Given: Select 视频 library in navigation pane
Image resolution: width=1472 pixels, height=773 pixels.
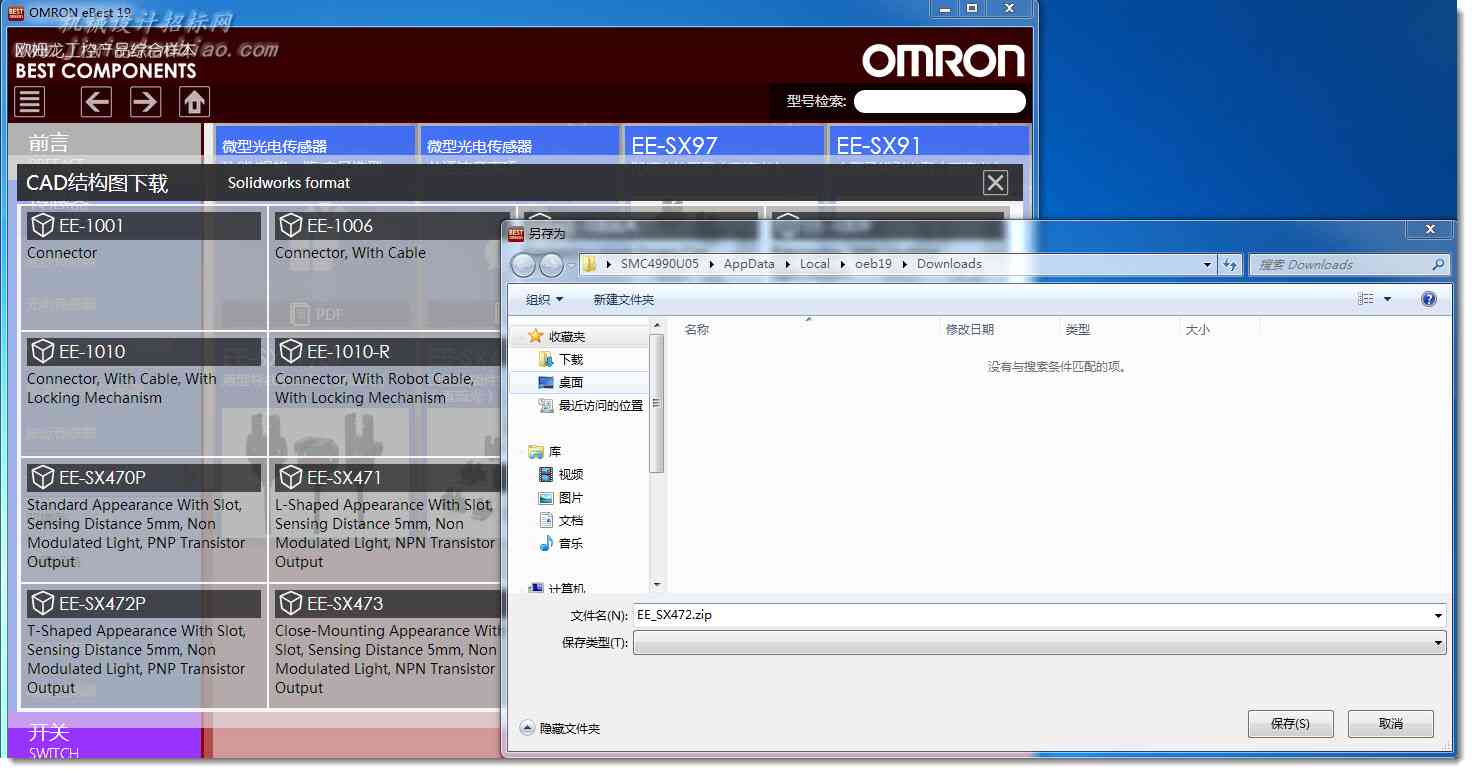Looking at the screenshot, I should point(571,474).
